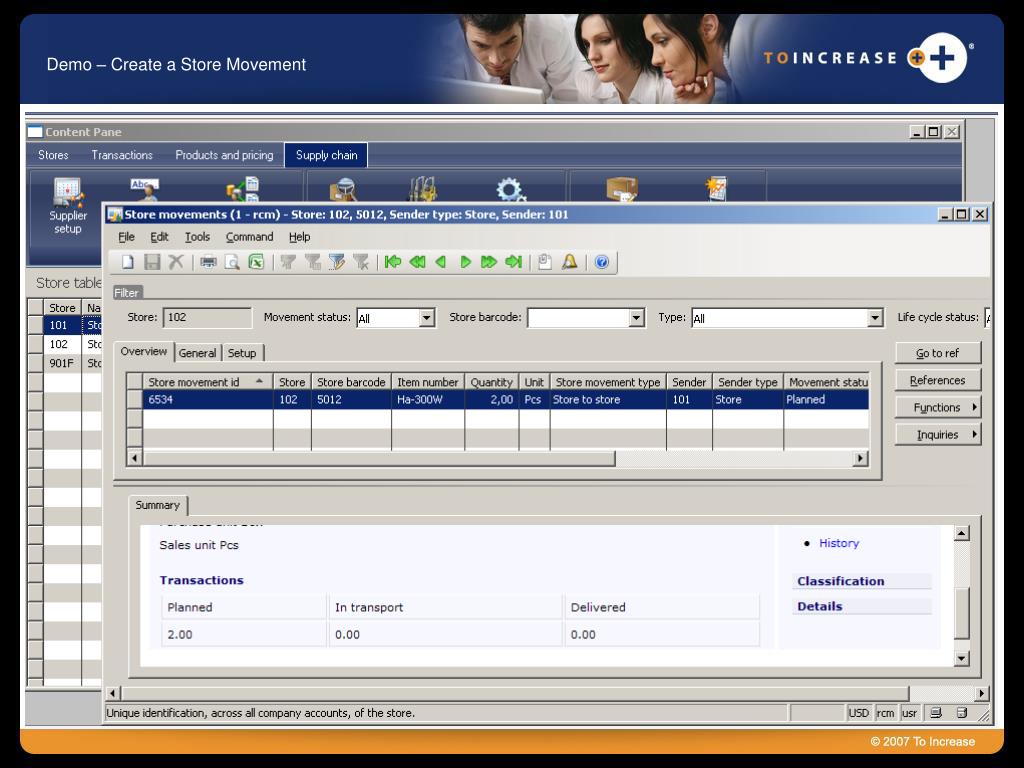Open the Type filter dropdown
Viewport: 1024px width, 768px height.
click(x=875, y=318)
